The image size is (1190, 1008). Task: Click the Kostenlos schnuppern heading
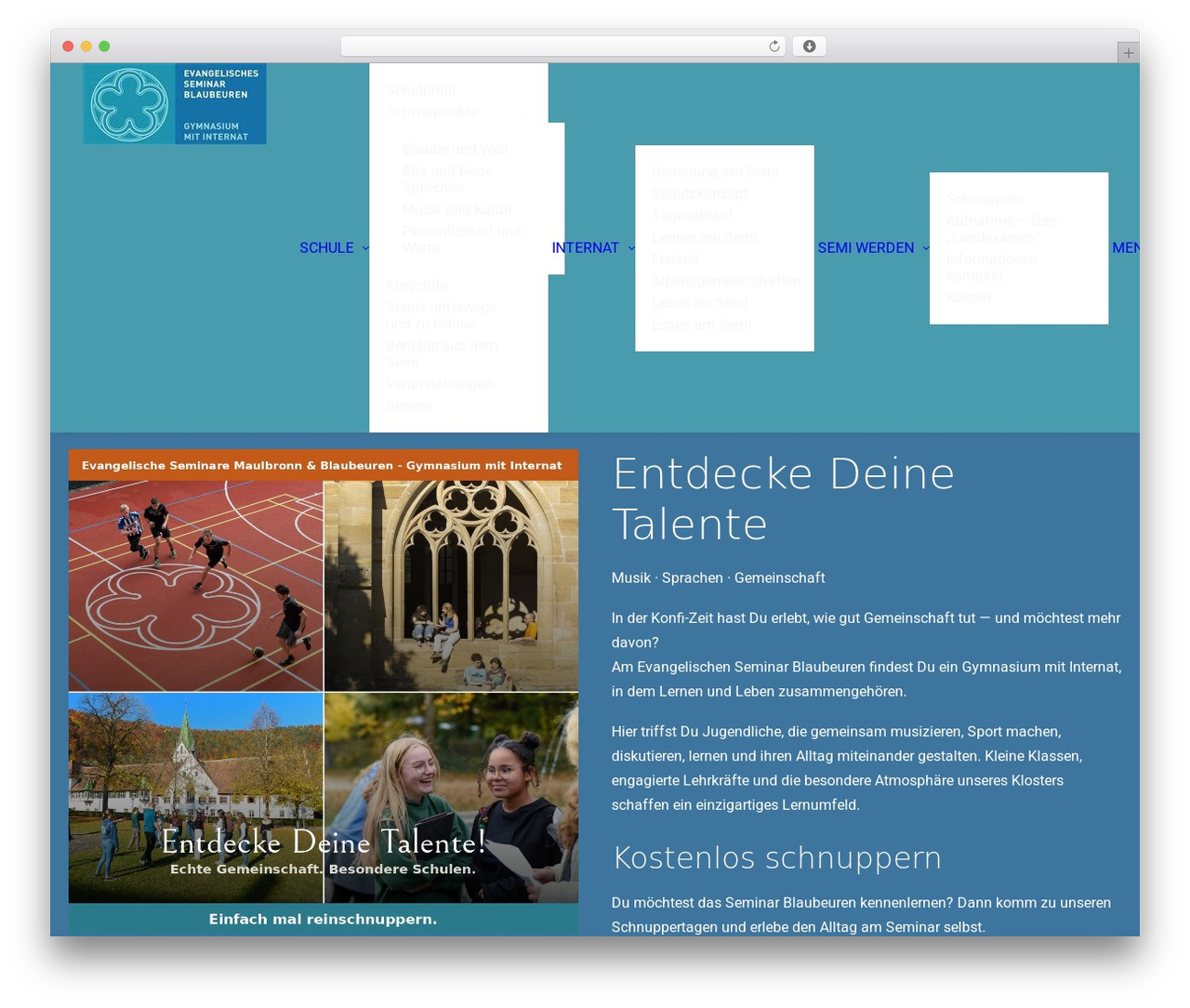coord(777,856)
